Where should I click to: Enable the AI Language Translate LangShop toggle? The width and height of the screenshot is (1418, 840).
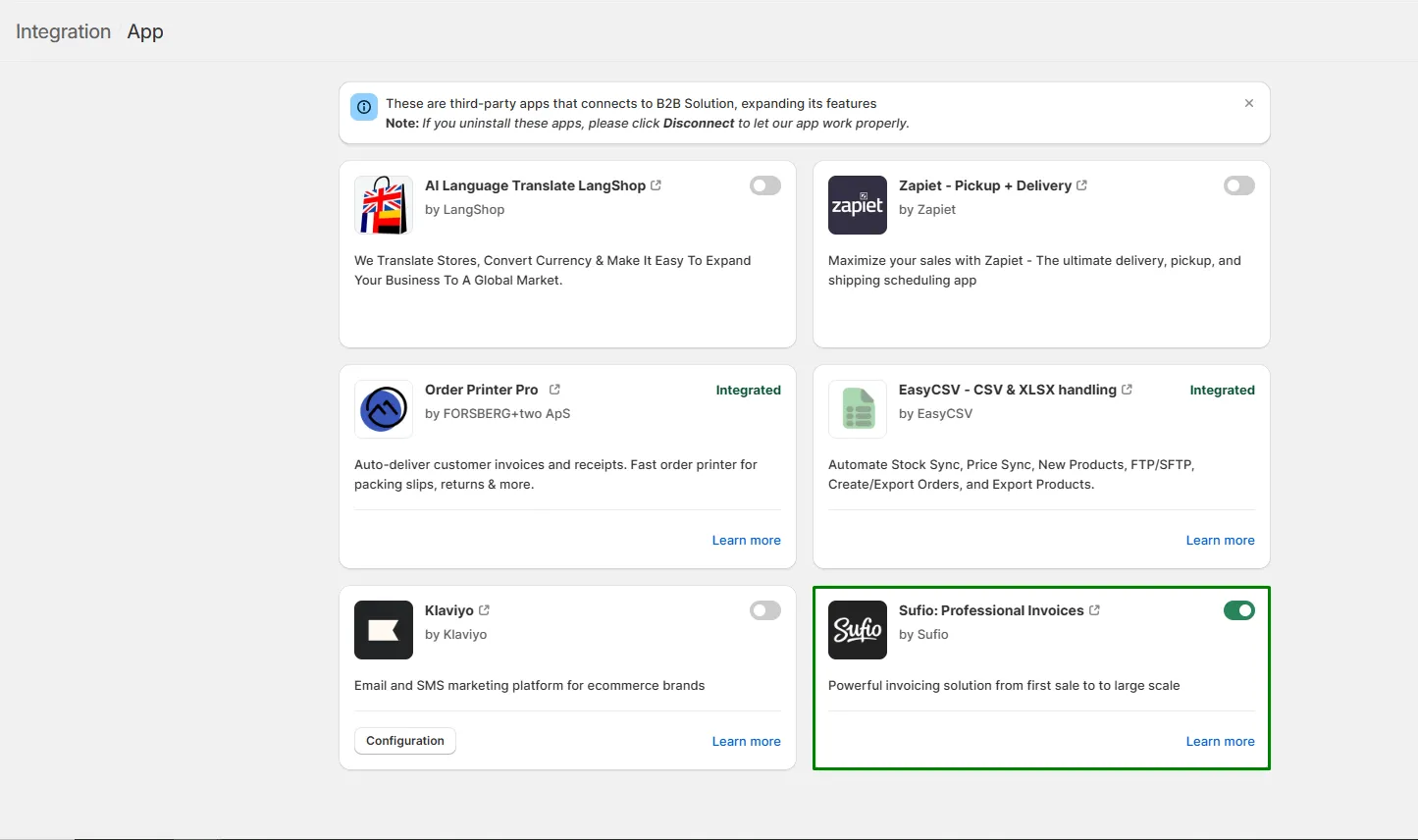765,185
